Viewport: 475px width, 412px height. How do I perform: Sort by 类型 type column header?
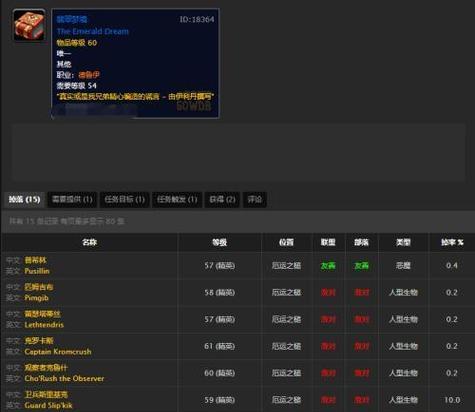point(403,242)
